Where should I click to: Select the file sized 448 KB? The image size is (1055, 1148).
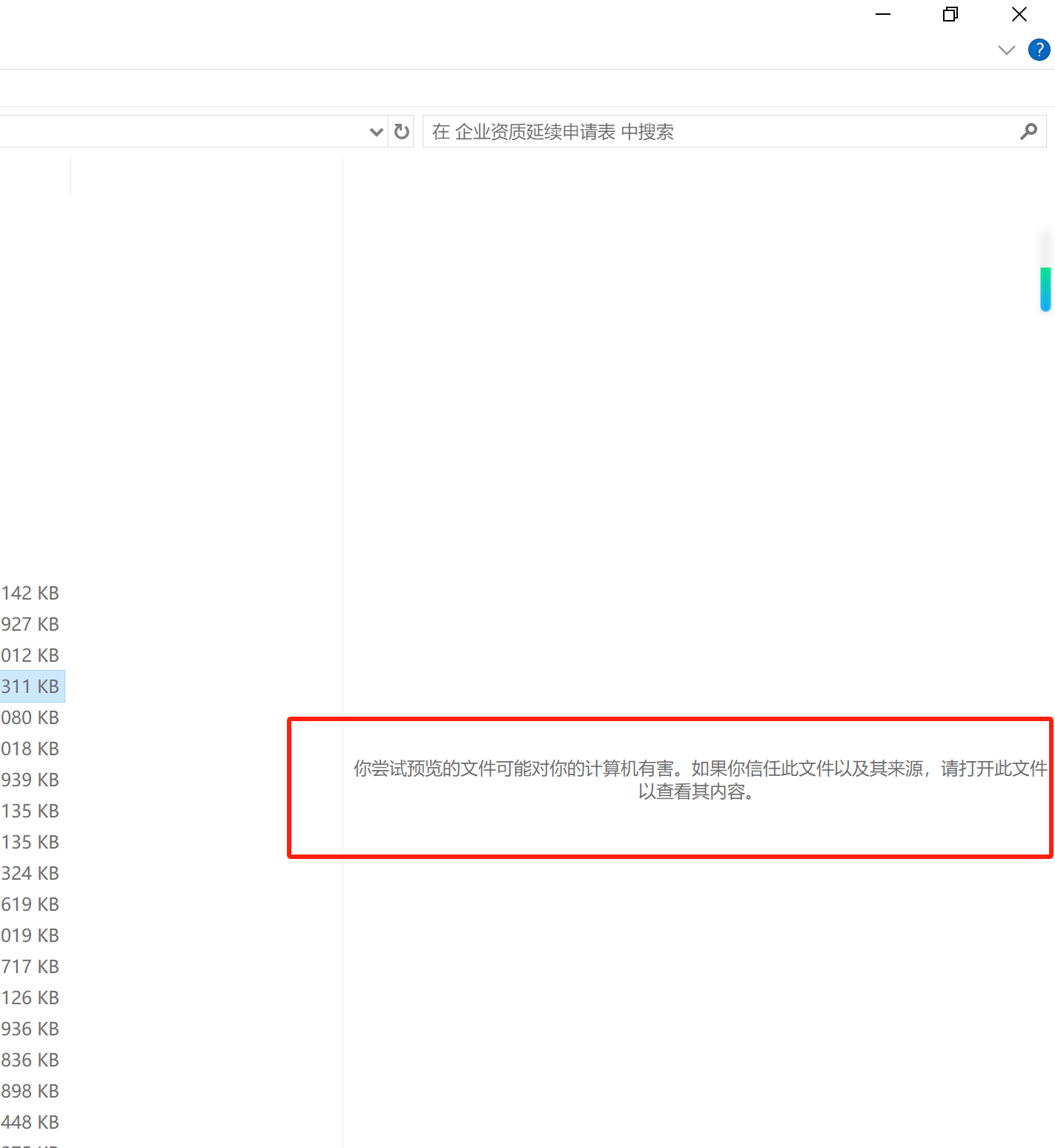pos(30,1122)
